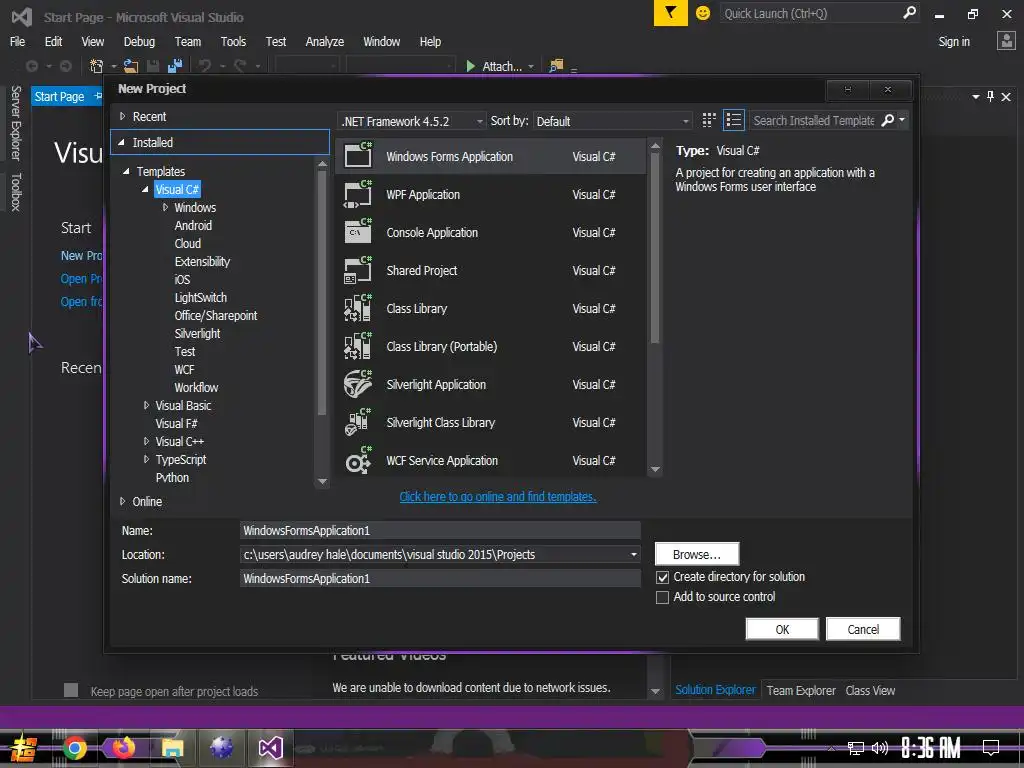Open the Toolbox side tab
This screenshot has width=1024, height=768.
coord(16,192)
